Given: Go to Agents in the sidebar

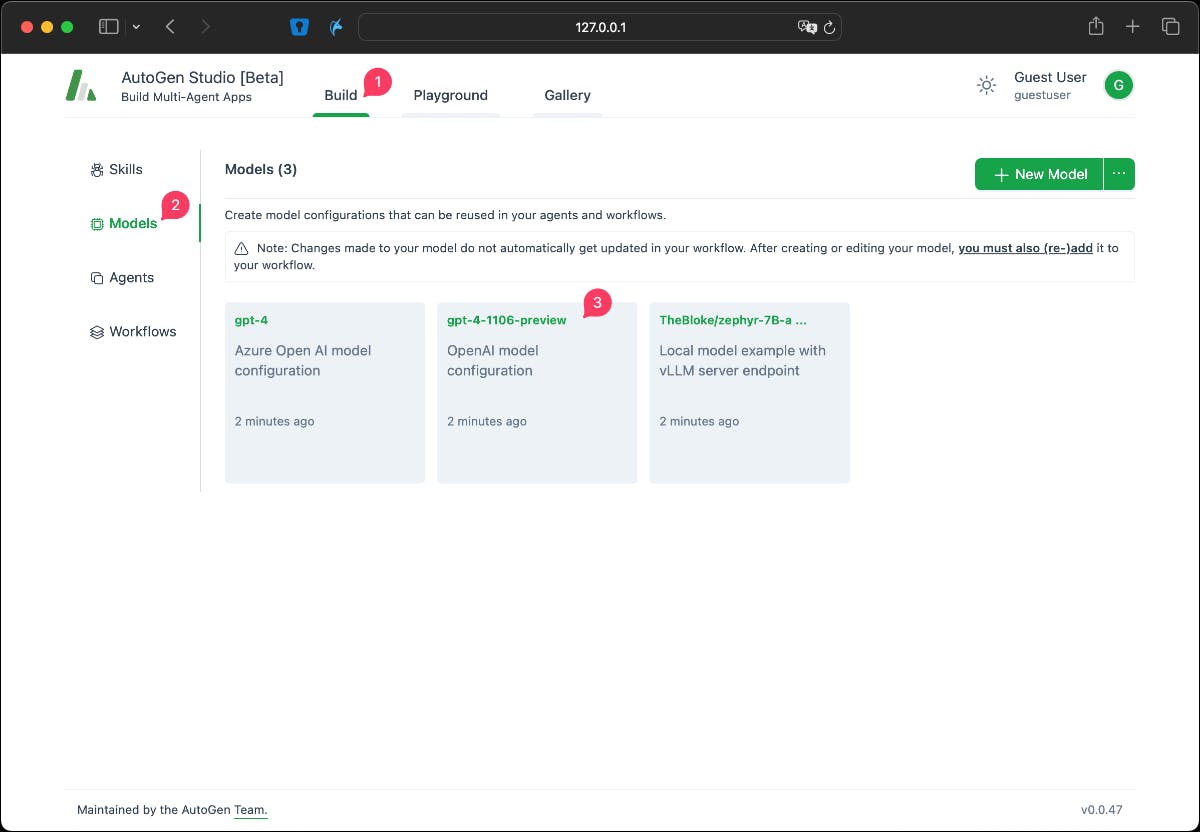Looking at the screenshot, I should coord(122,277).
